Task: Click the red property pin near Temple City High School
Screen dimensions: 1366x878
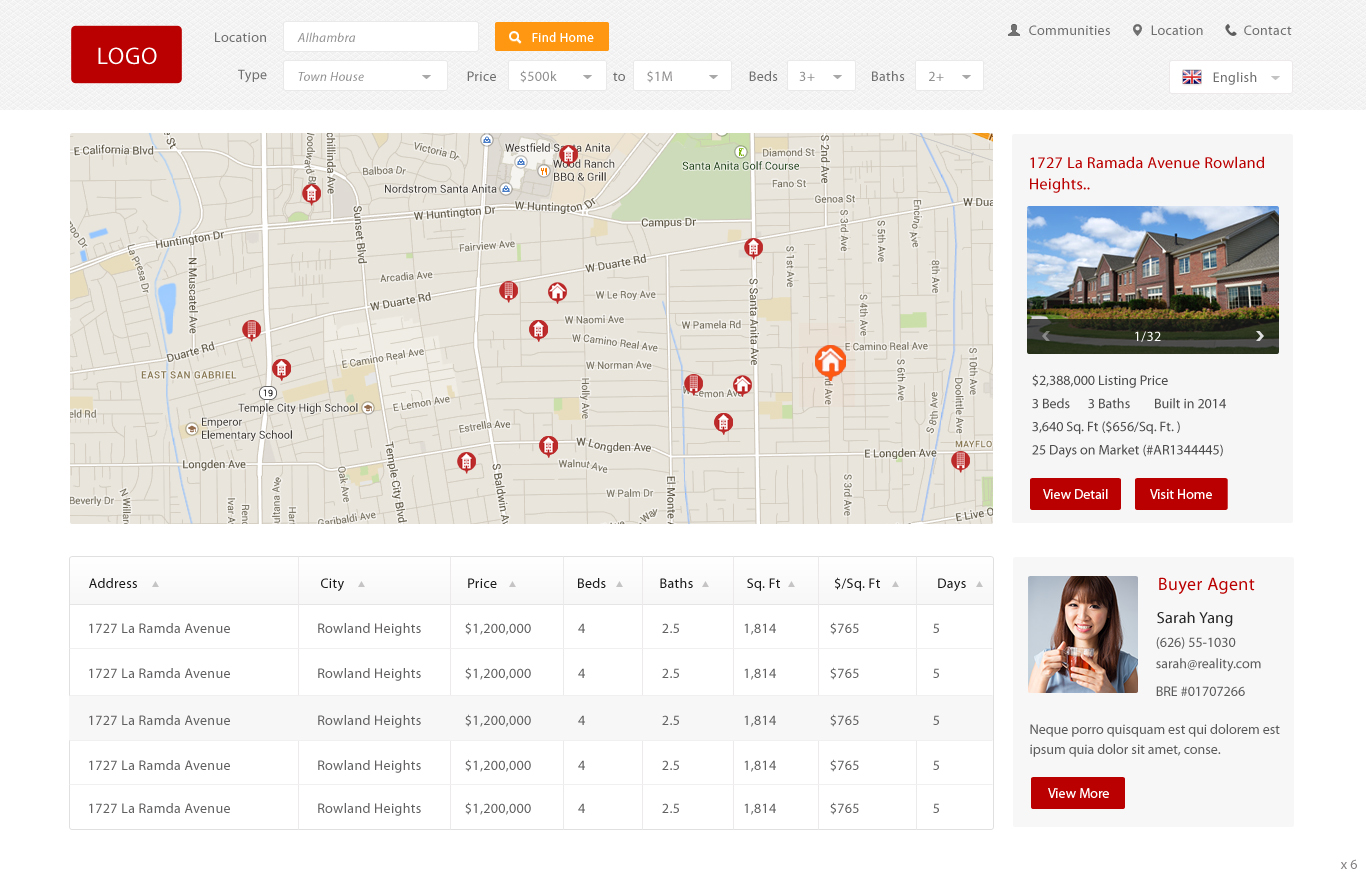Action: click(282, 369)
